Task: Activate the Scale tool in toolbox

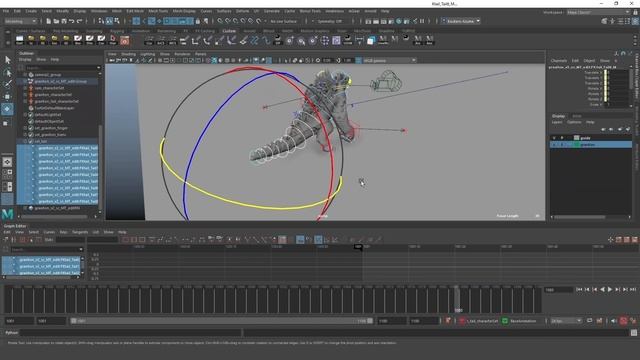Action: 6,122
